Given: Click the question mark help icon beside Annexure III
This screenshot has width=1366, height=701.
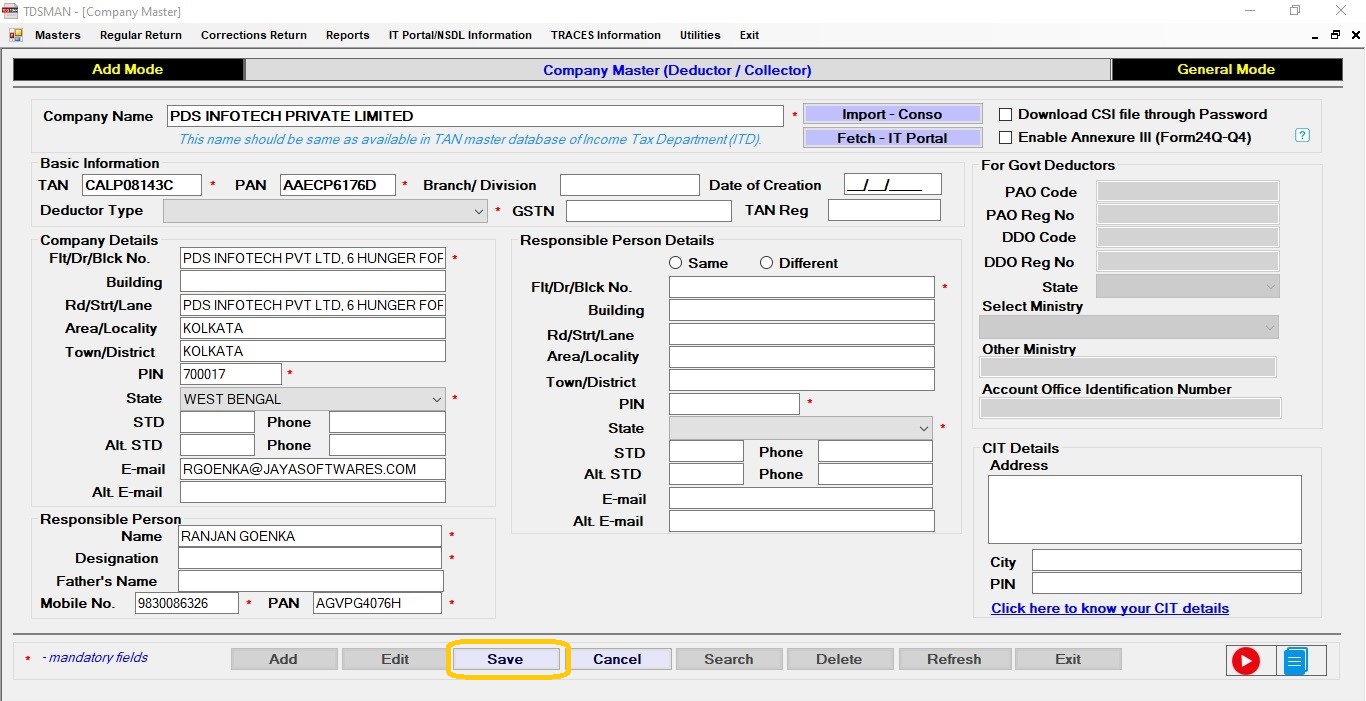Looking at the screenshot, I should pyautogui.click(x=1302, y=136).
